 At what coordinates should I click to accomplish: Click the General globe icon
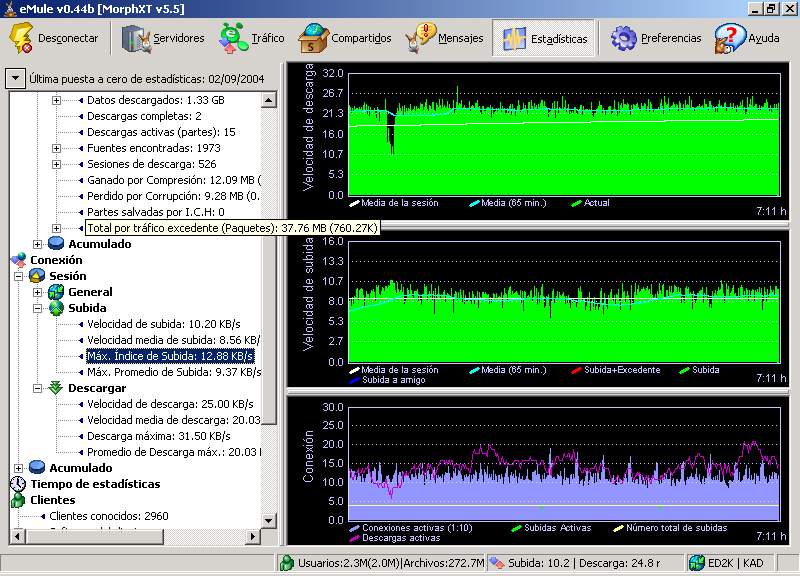(x=56, y=292)
